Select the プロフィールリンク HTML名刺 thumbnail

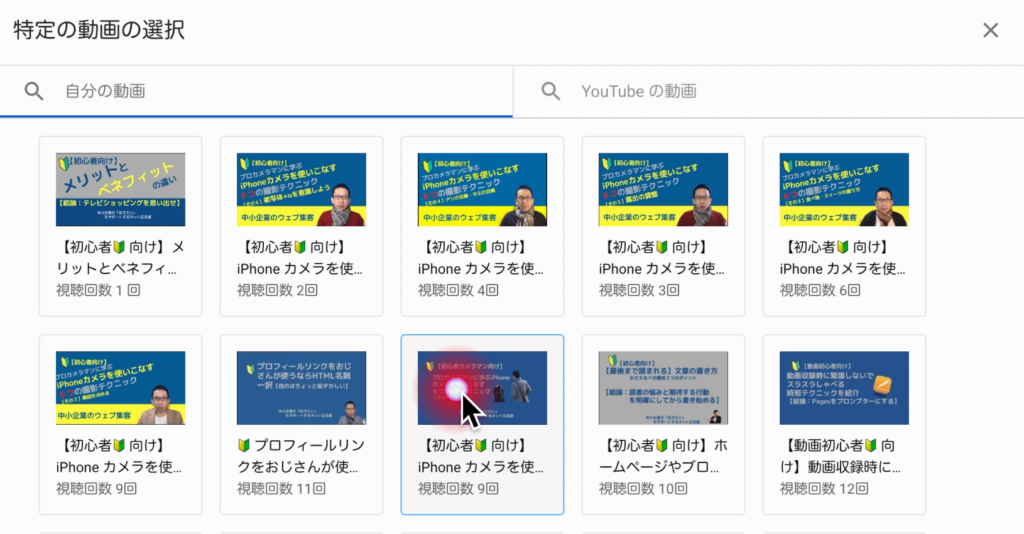pos(301,388)
